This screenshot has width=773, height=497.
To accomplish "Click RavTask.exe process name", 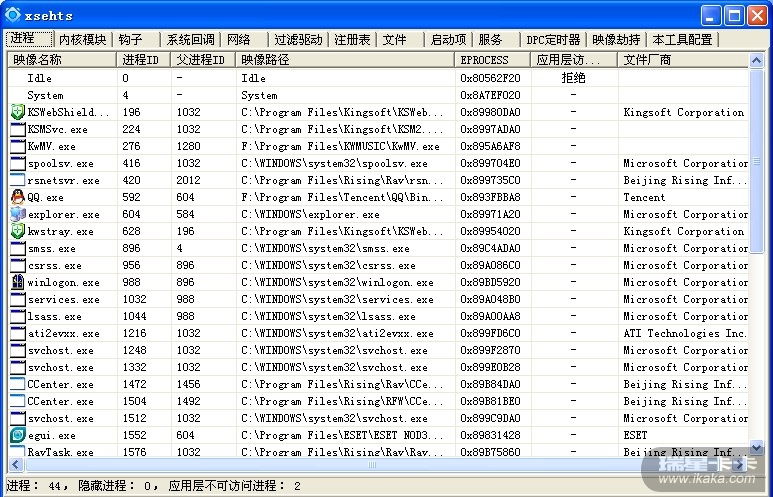I will click(x=60, y=452).
